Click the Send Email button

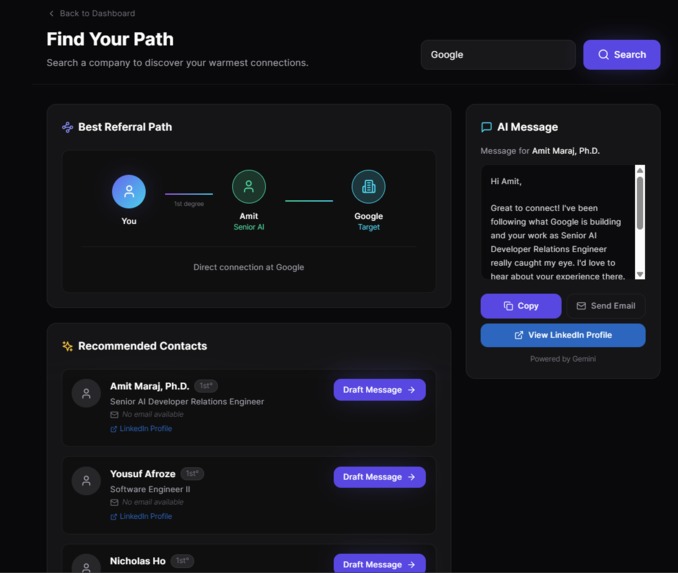(x=606, y=306)
